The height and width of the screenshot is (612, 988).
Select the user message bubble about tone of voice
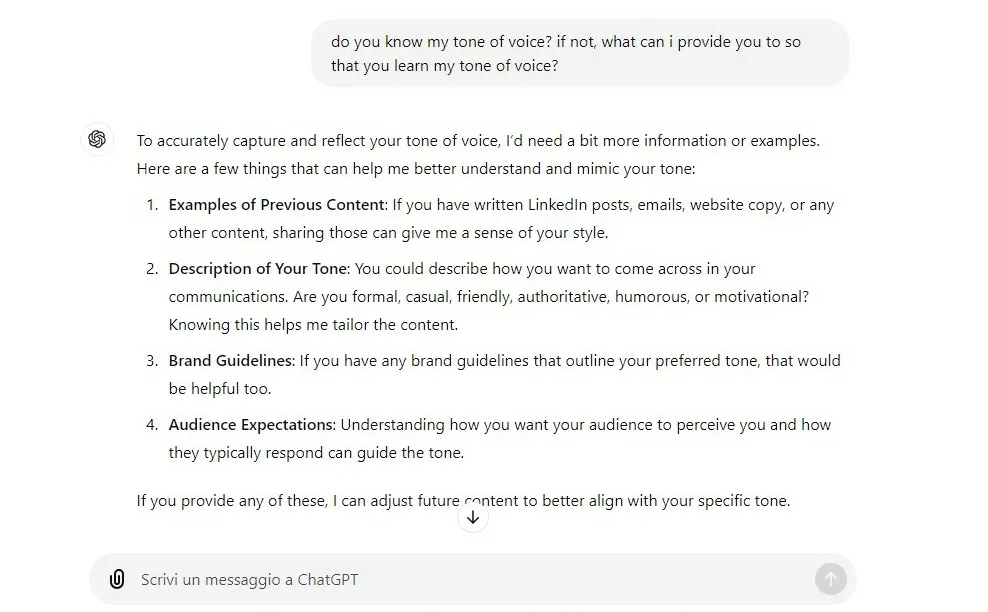pos(580,53)
